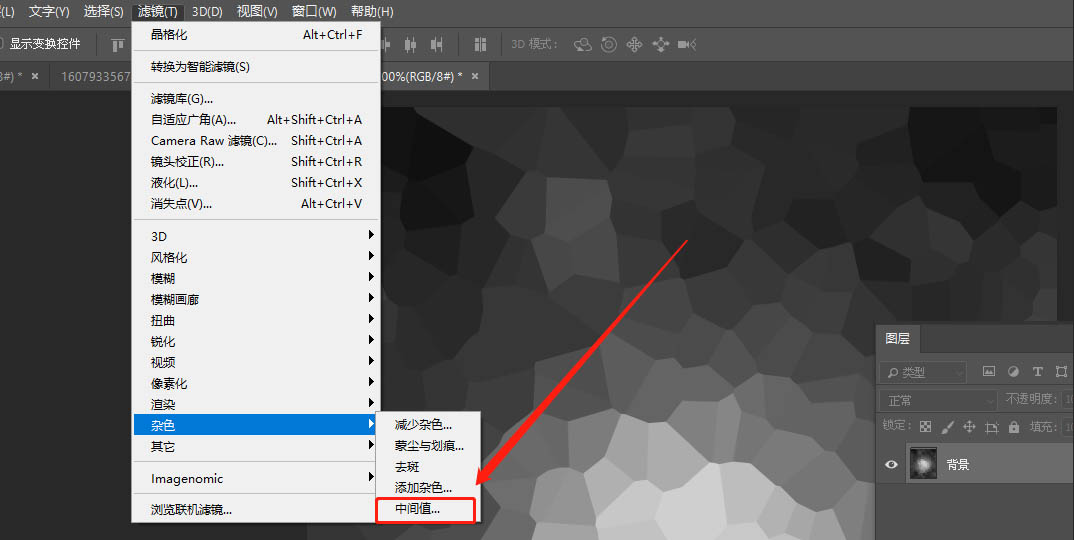Open the 视图(V) menu
1074x540 pixels.
(x=257, y=12)
